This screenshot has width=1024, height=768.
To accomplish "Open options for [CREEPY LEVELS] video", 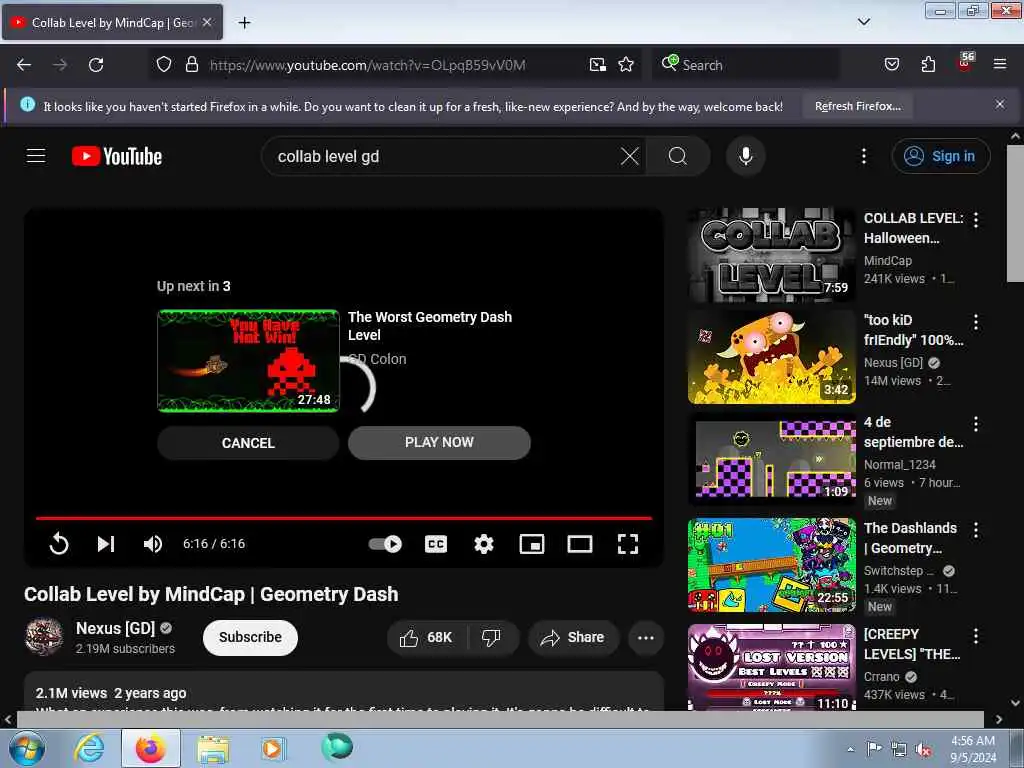I will [976, 636].
